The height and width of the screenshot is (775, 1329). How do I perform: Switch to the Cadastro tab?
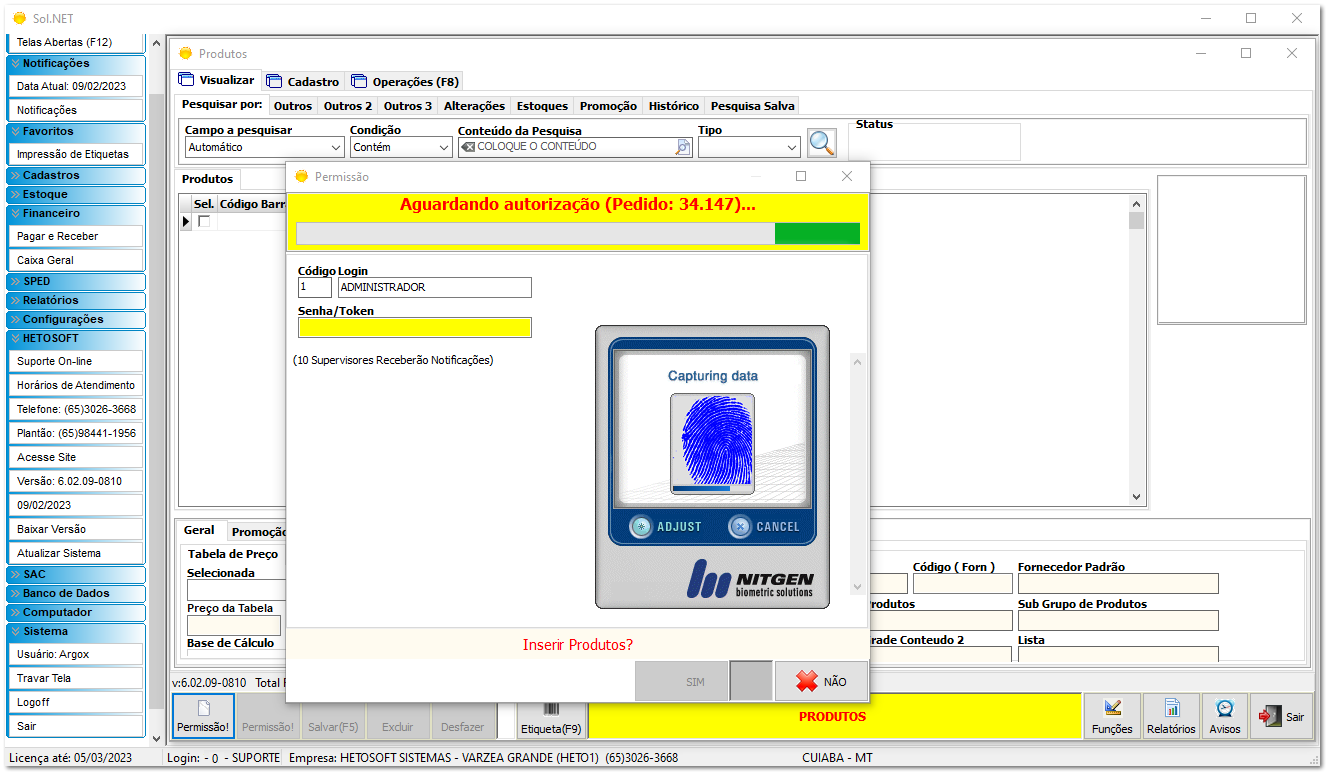(x=303, y=81)
